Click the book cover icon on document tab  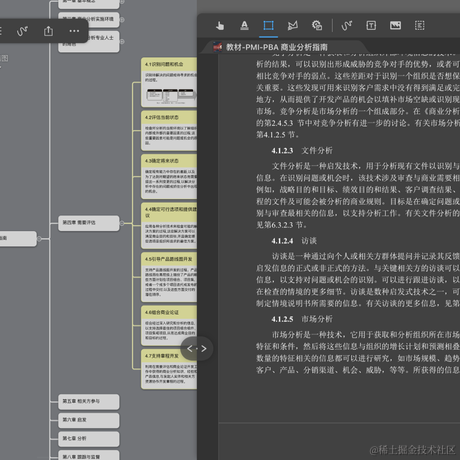(x=217, y=47)
